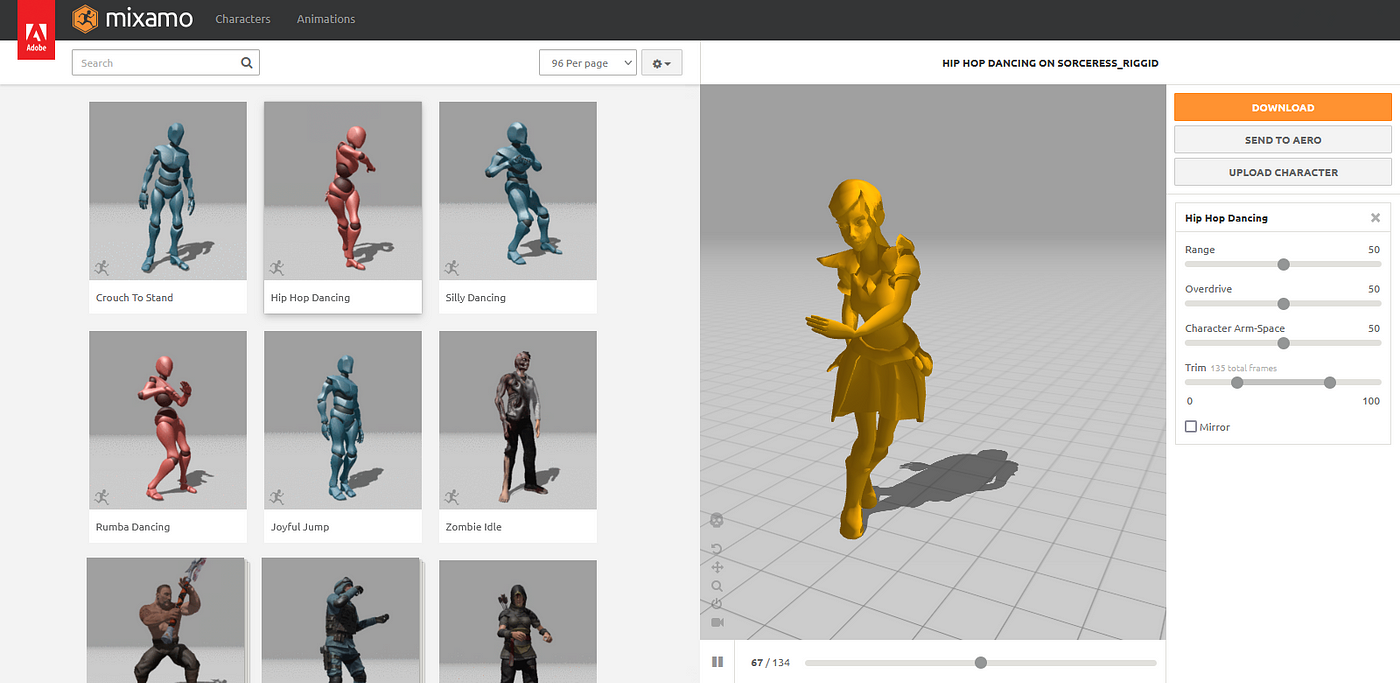Viewport: 1400px width, 683px height.
Task: Click the Overdrive value 50
Action: point(1373,289)
